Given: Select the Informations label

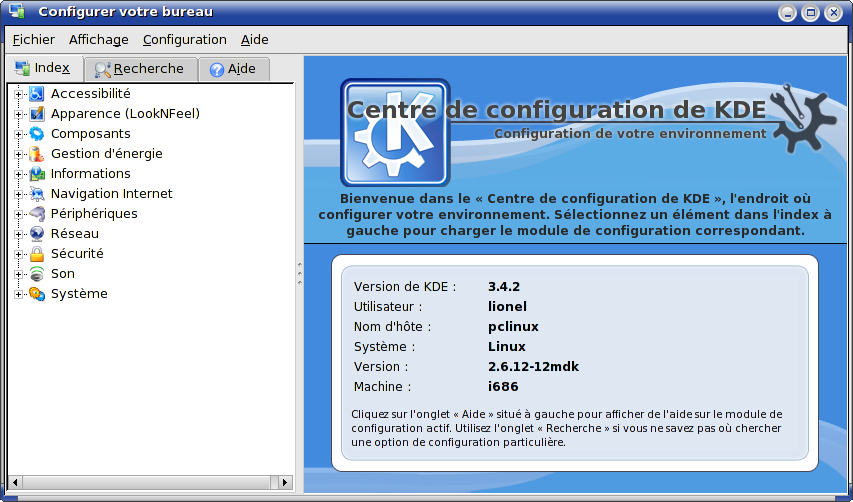Looking at the screenshot, I should 91,173.
